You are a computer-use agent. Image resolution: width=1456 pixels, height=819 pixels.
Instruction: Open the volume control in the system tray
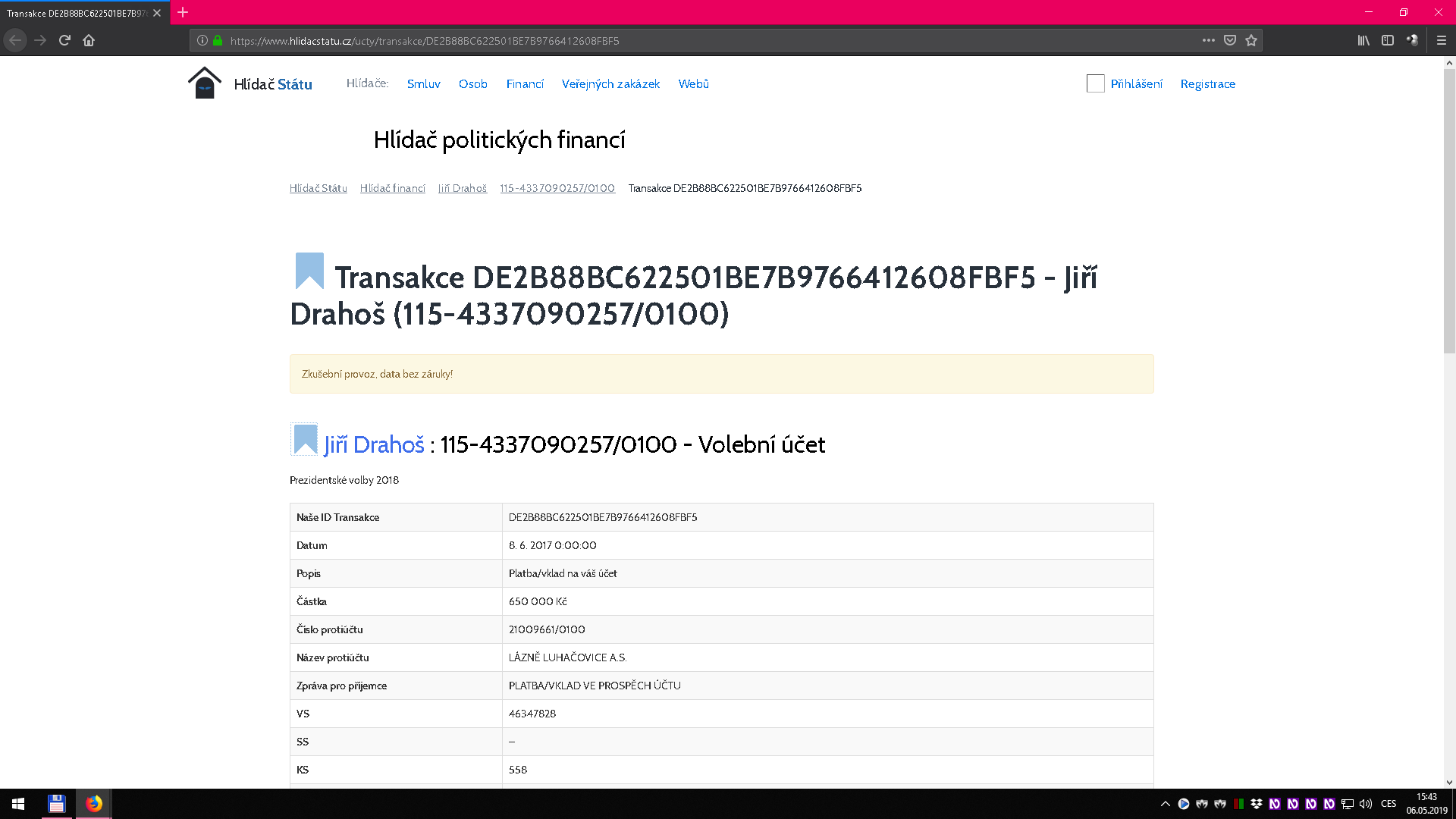[1366, 804]
